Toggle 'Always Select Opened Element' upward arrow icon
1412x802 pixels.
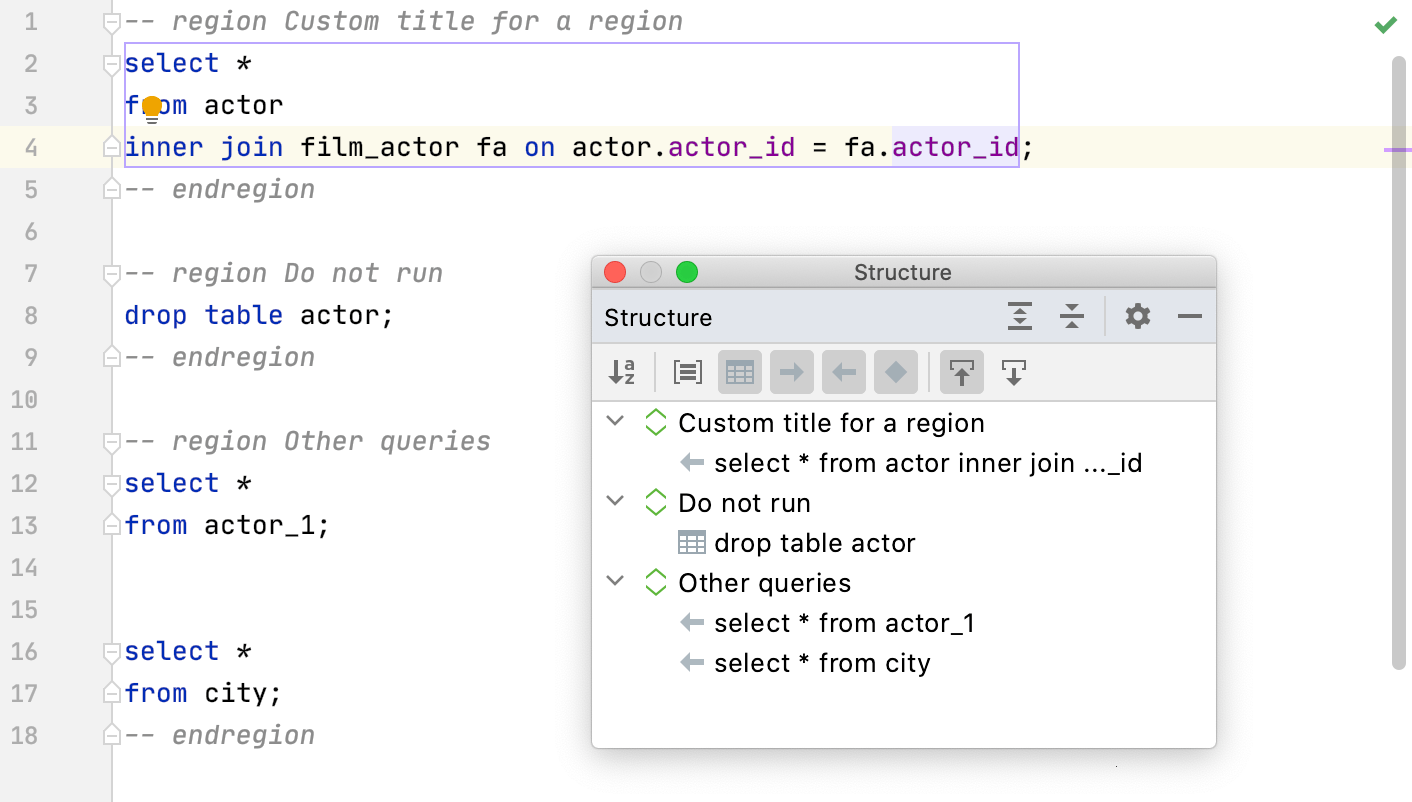point(961,372)
